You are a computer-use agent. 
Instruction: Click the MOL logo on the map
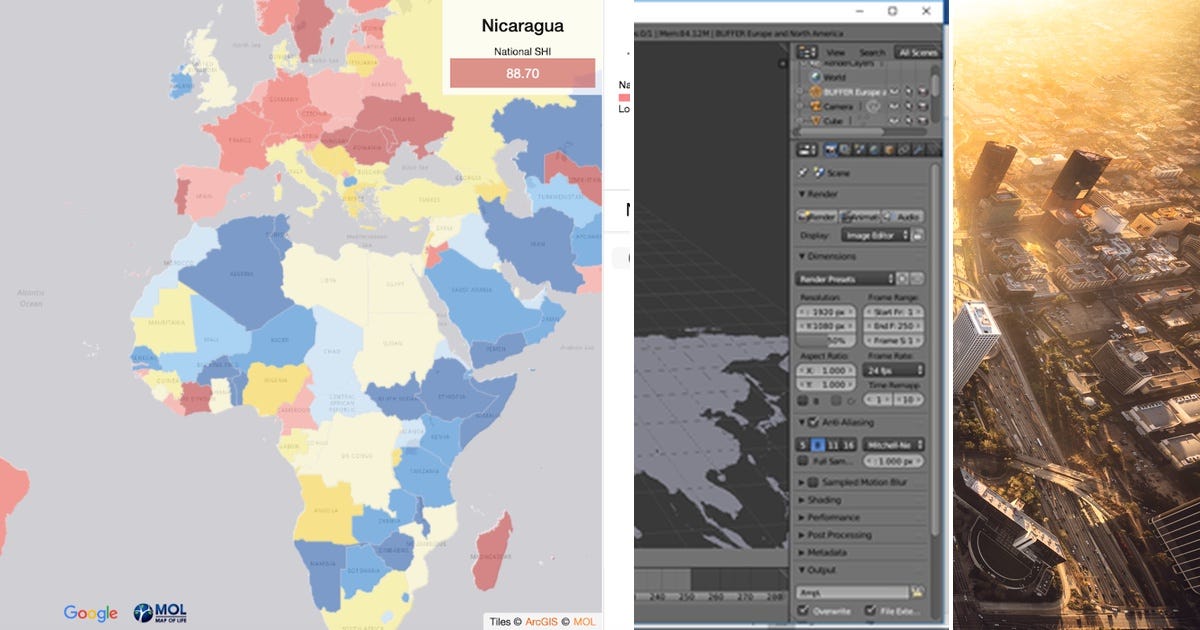158,613
